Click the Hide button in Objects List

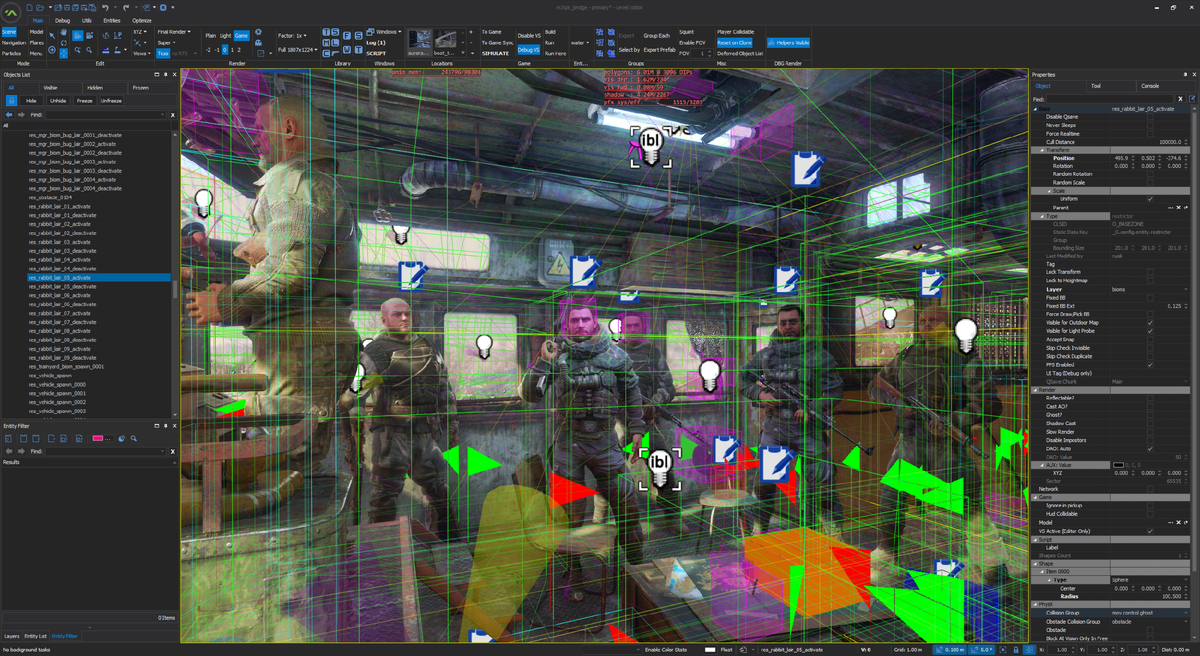(31, 100)
